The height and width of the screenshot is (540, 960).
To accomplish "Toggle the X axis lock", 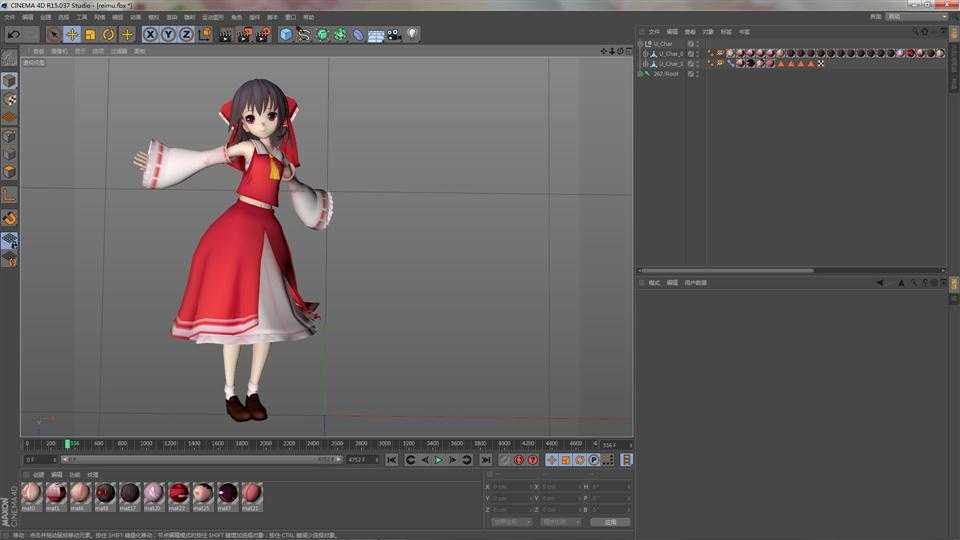I will (x=150, y=35).
